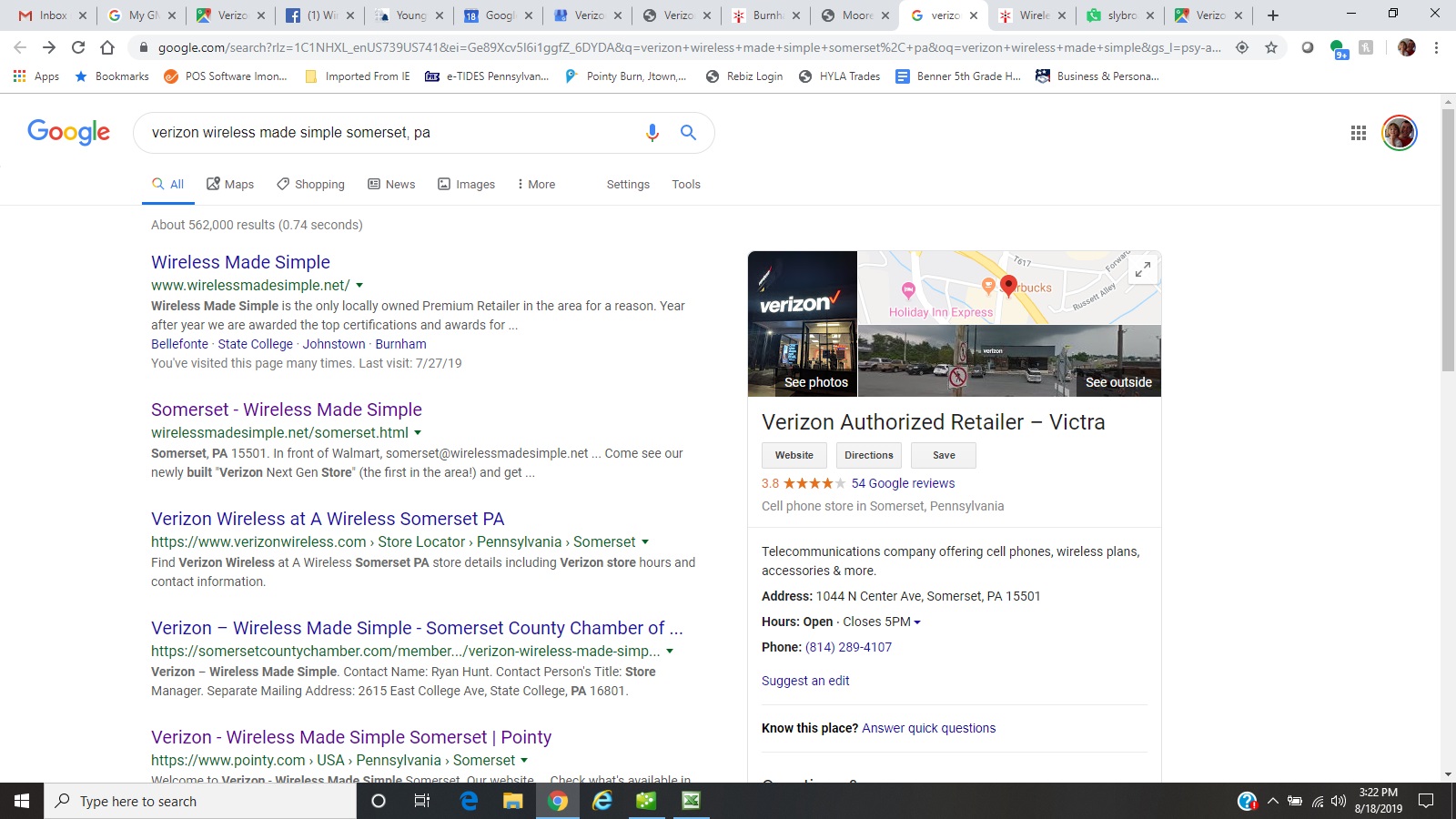Screen dimensions: 1456x819
Task: Click the Google logo
Action: tap(68, 132)
